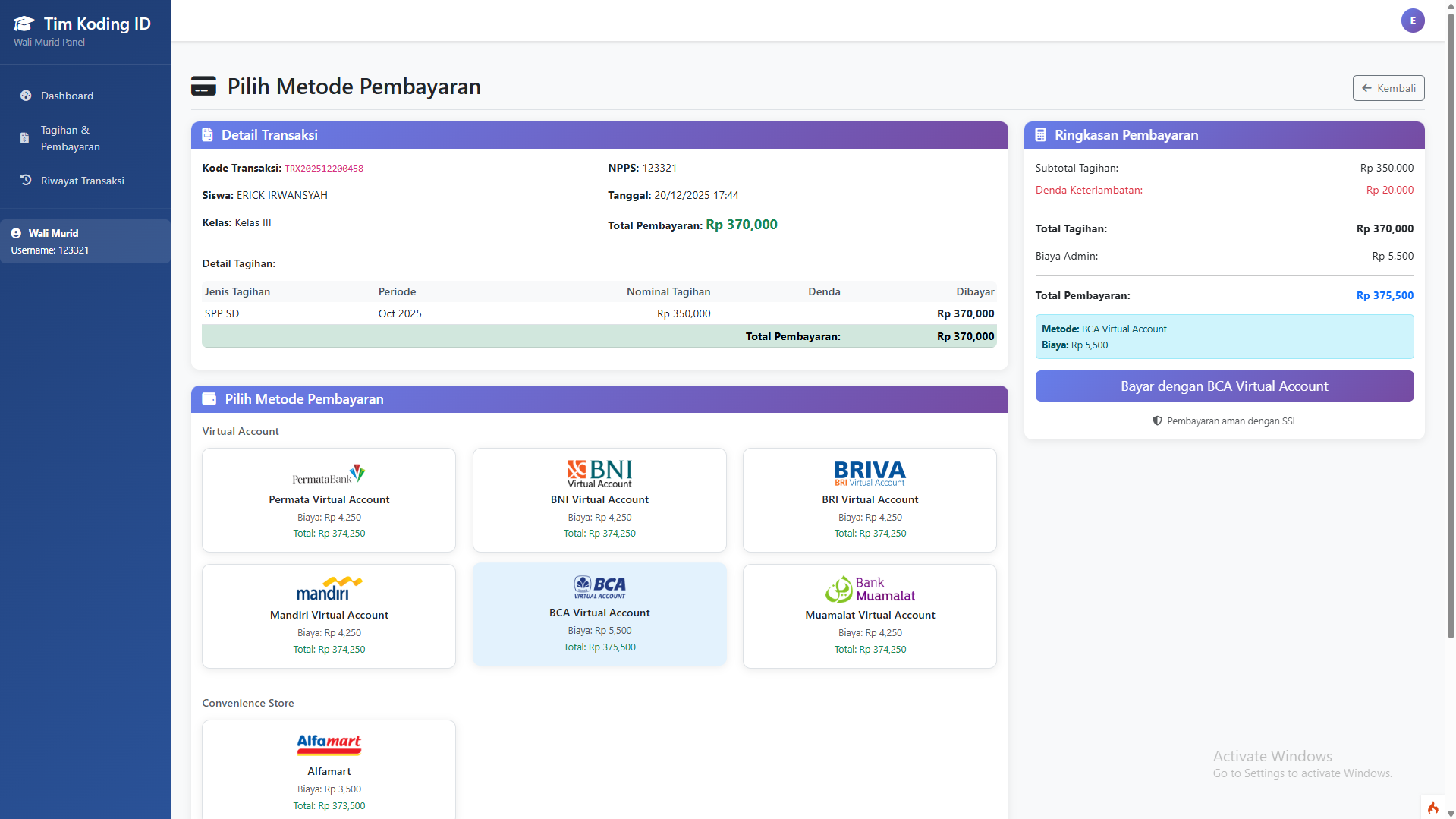Click the Tagihan & Pembayaran invoice icon
Viewport: 1456px width, 819px height.
pos(25,138)
